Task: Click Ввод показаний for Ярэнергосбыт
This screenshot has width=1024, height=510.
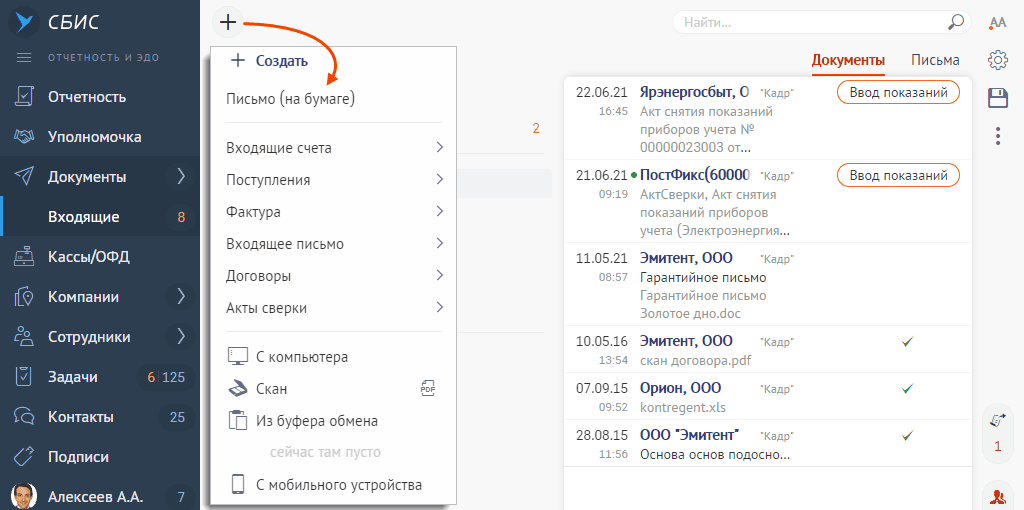Action: coord(897,92)
